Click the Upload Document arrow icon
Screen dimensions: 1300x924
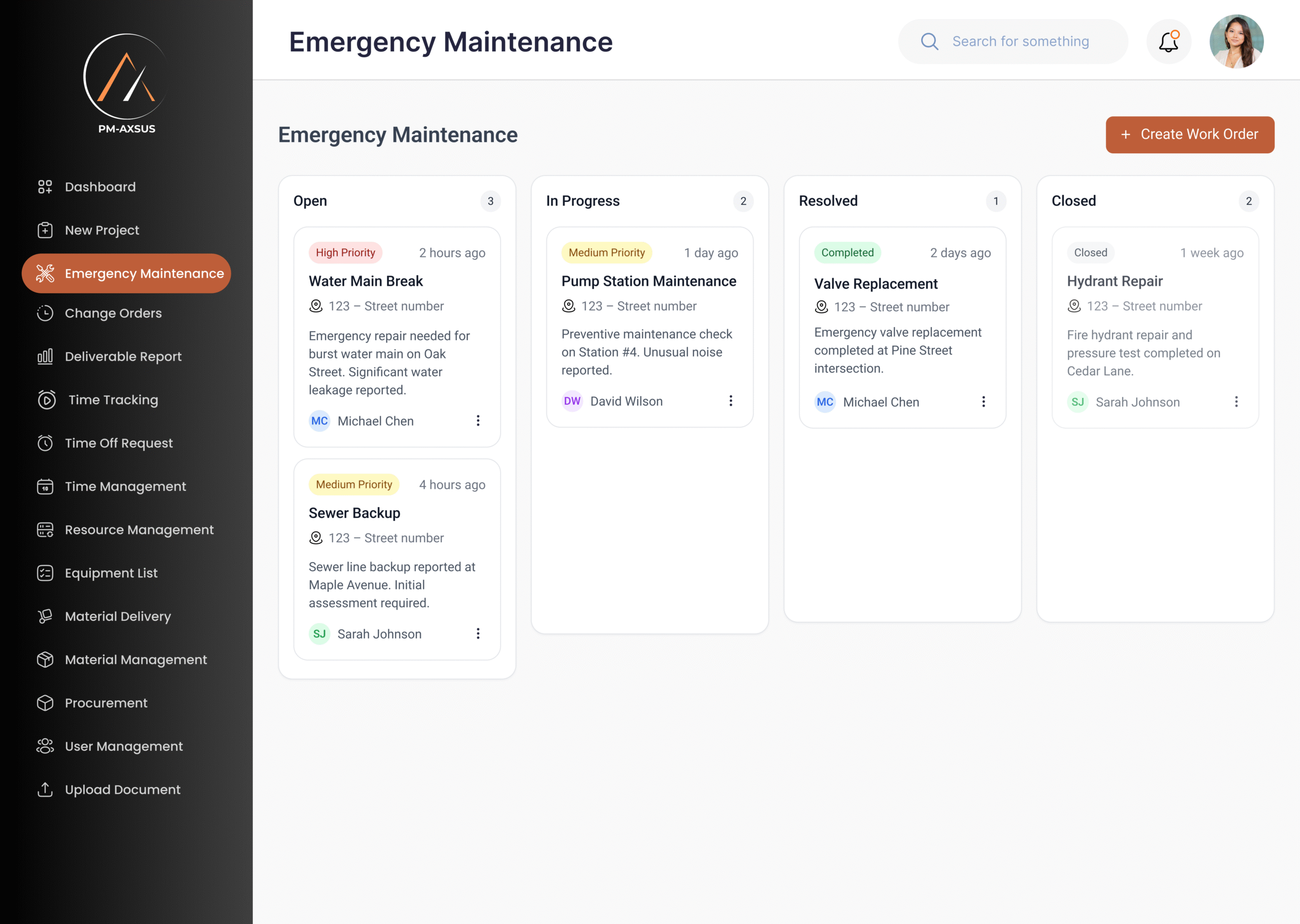click(x=45, y=789)
